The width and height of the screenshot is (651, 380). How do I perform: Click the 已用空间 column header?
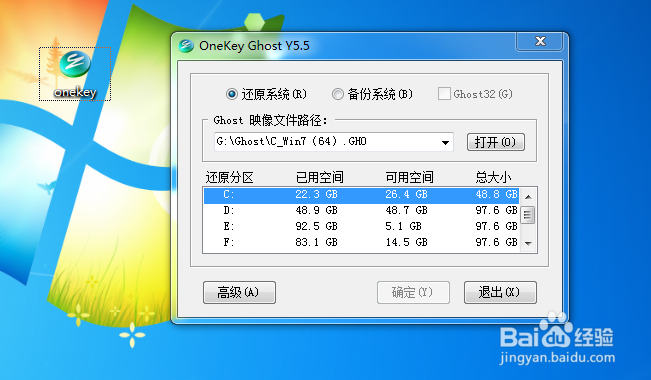(320, 177)
